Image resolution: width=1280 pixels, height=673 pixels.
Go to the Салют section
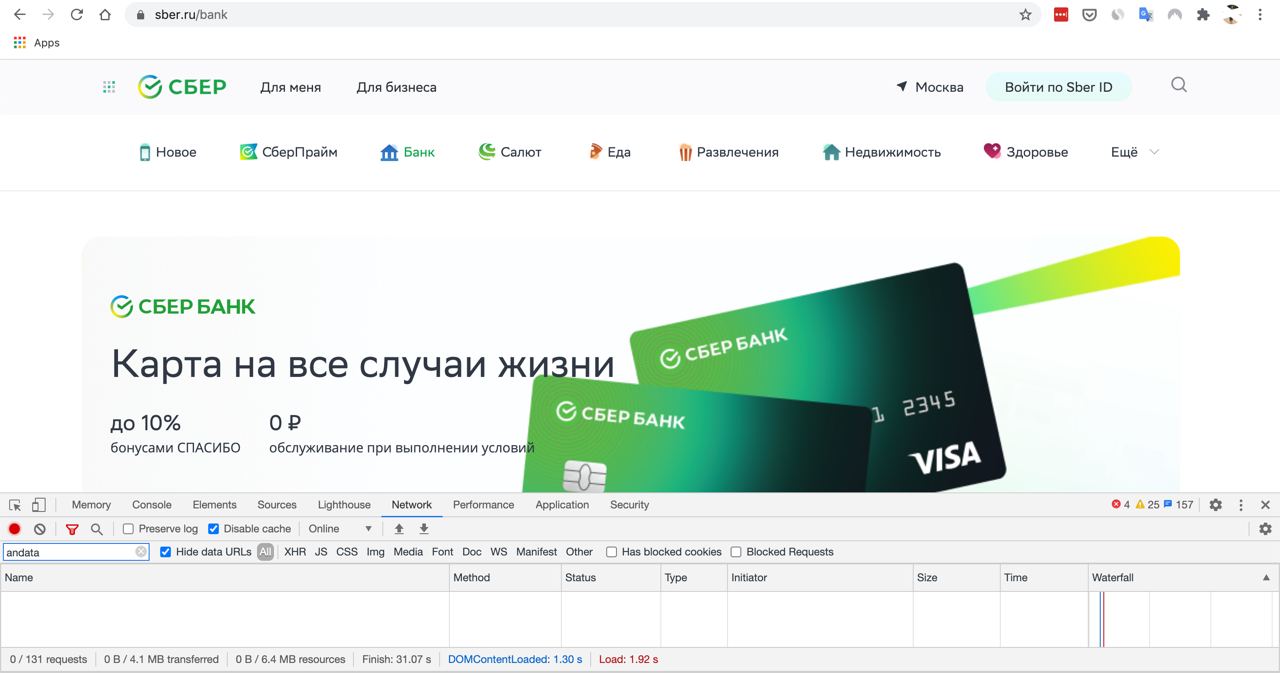[x=510, y=152]
